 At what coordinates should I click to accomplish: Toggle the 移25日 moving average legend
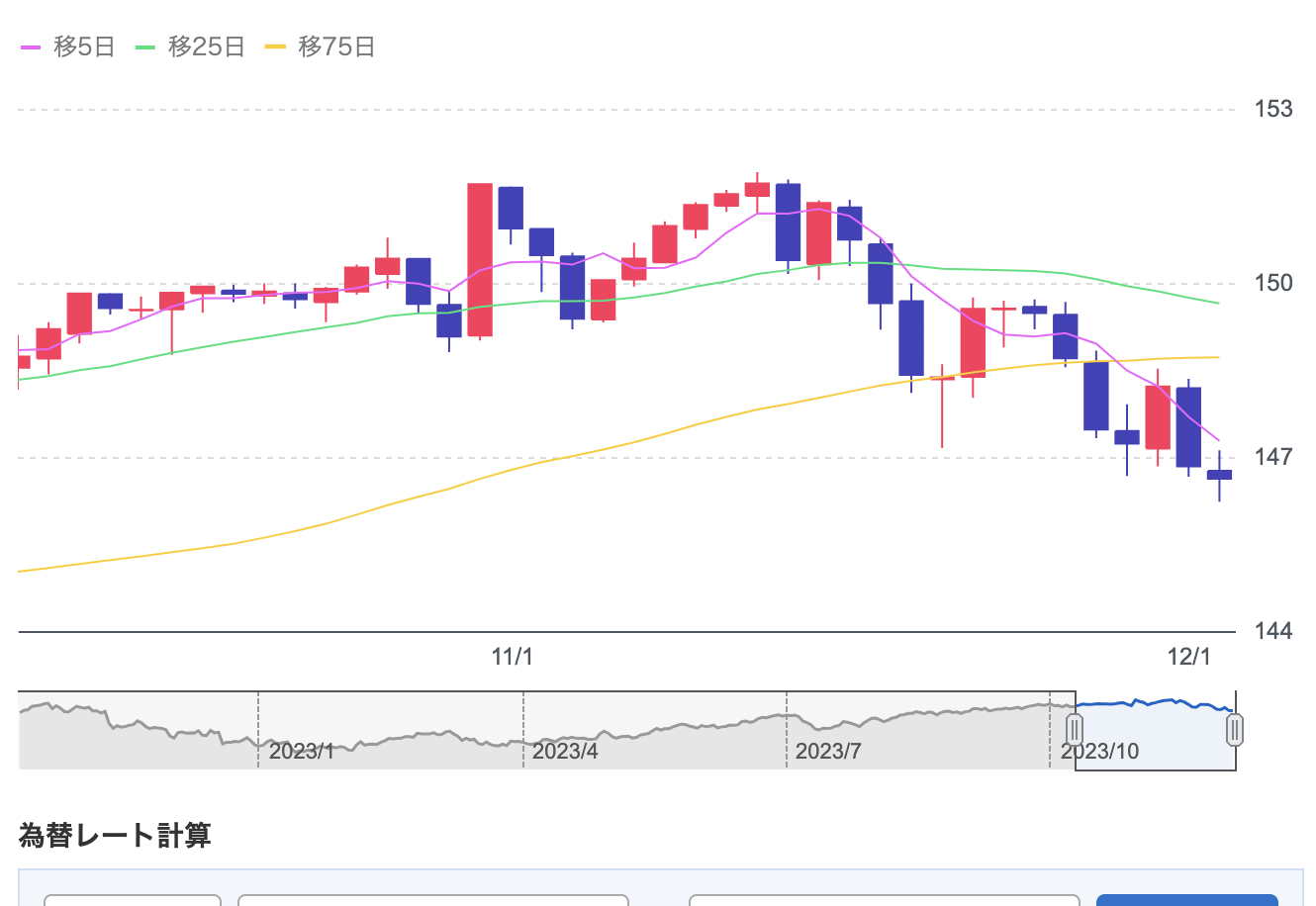pos(190,46)
